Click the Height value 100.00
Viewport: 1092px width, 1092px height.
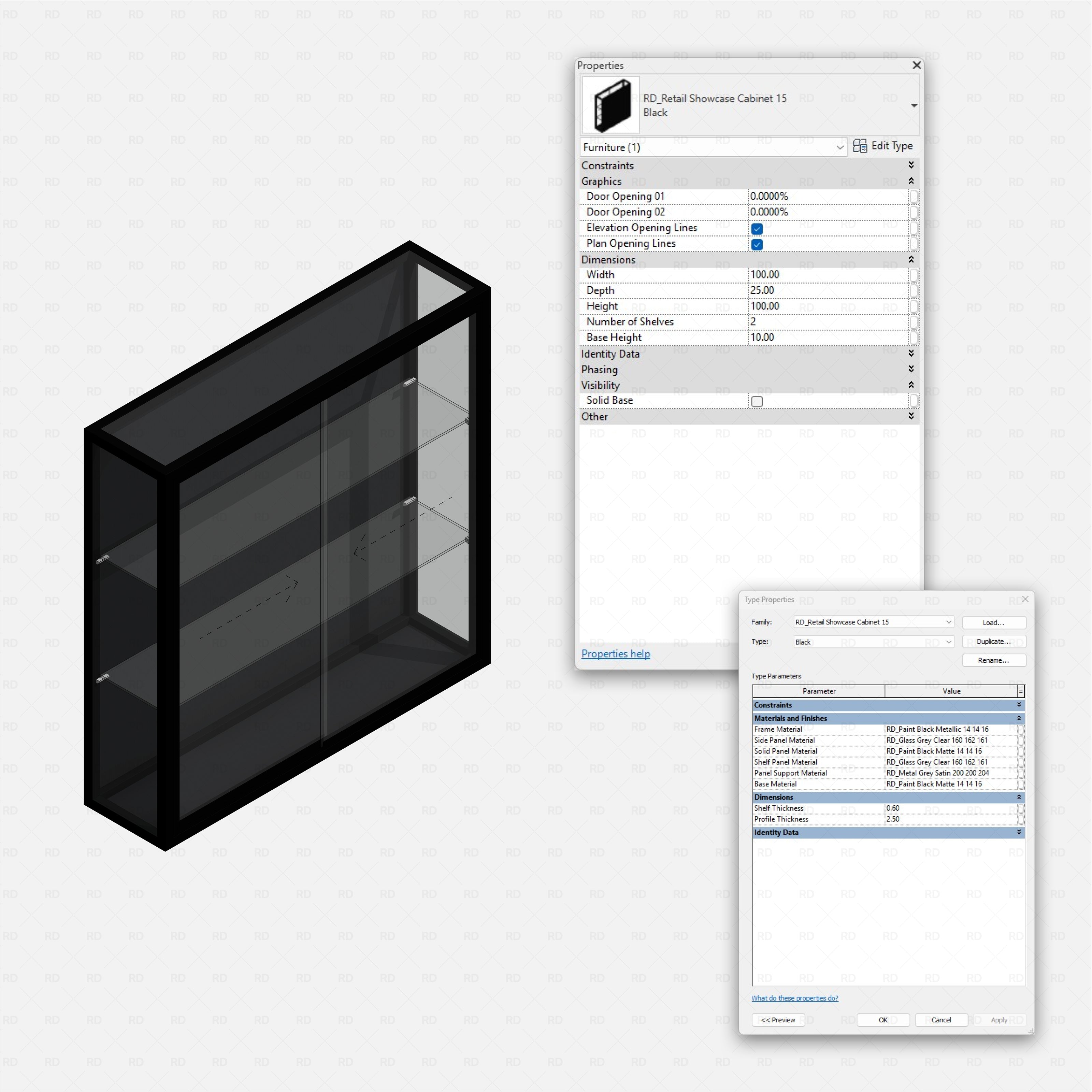(x=828, y=306)
